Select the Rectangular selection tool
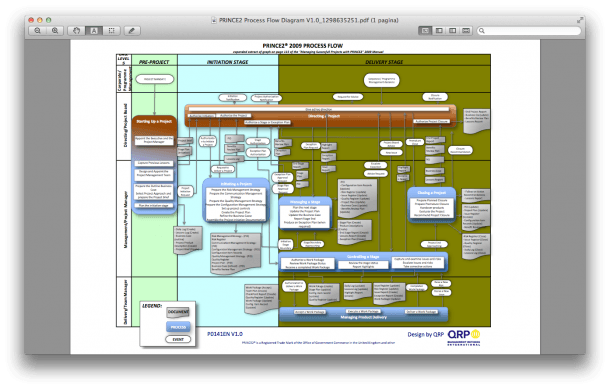This screenshot has height=389, width=610. (x=111, y=30)
